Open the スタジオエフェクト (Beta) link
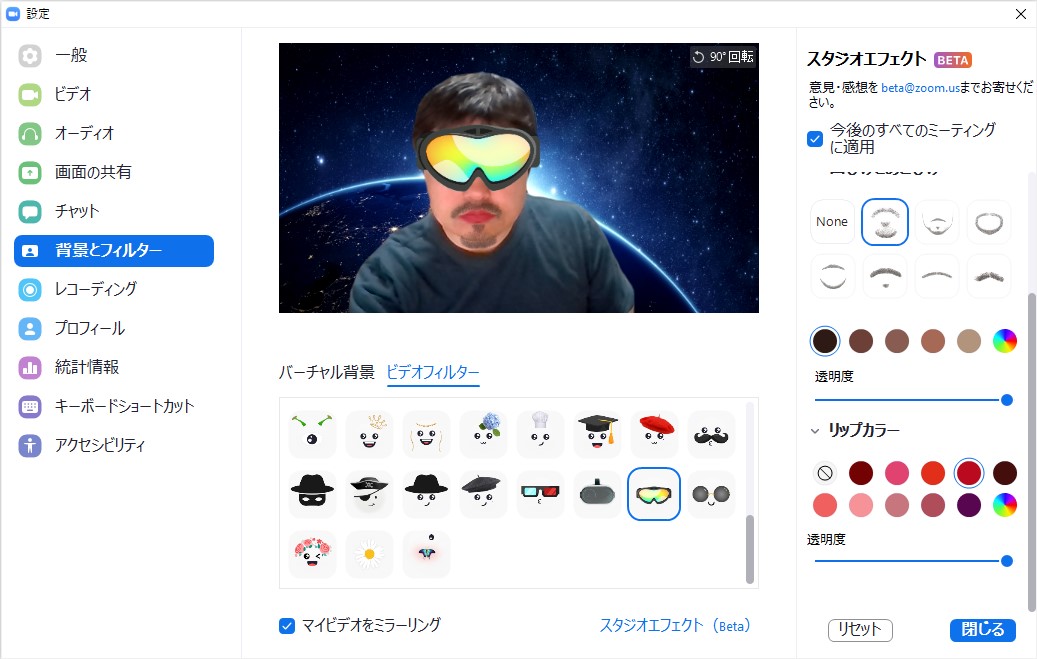 pyautogui.click(x=675, y=624)
